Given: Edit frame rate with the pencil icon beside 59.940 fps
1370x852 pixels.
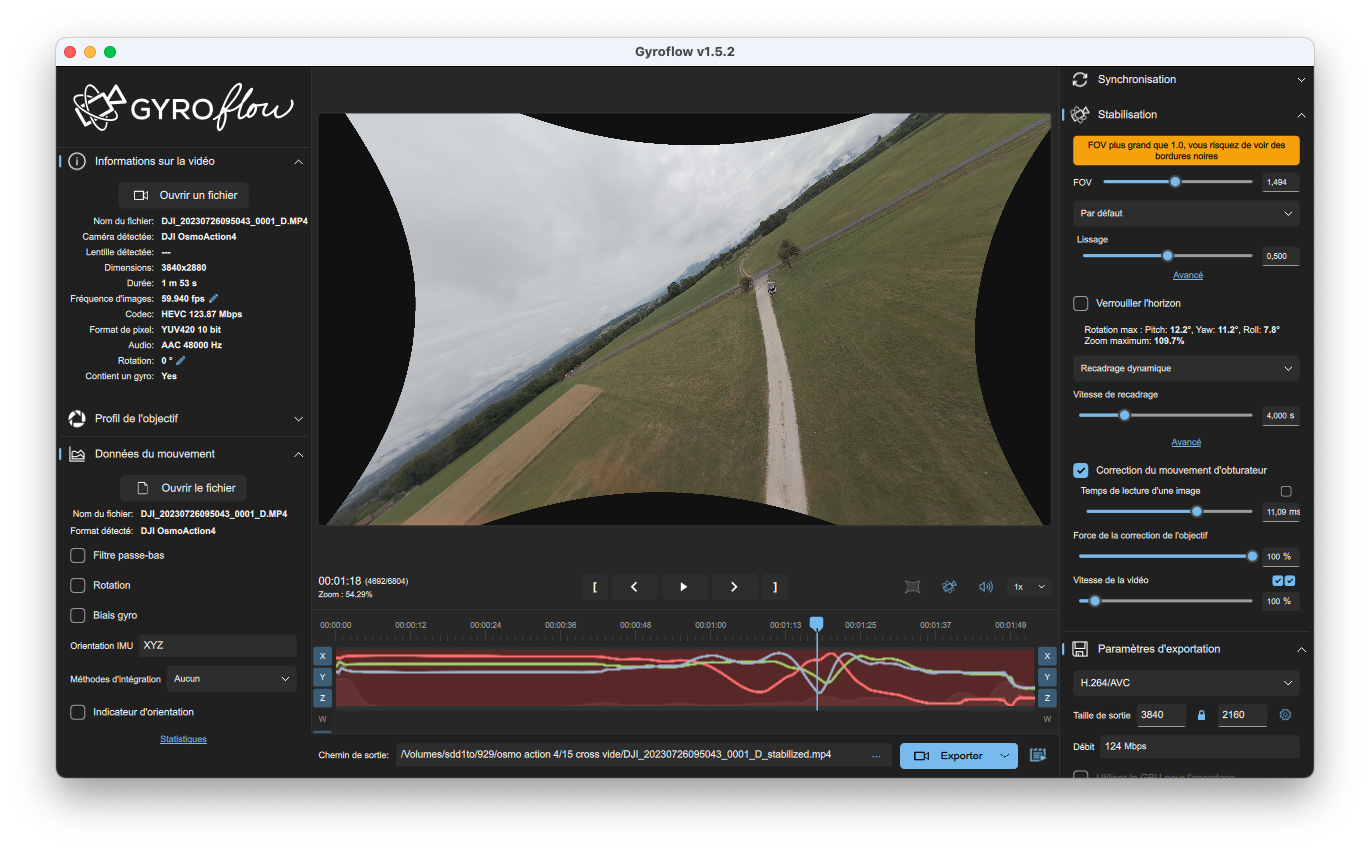Looking at the screenshot, I should [213, 299].
